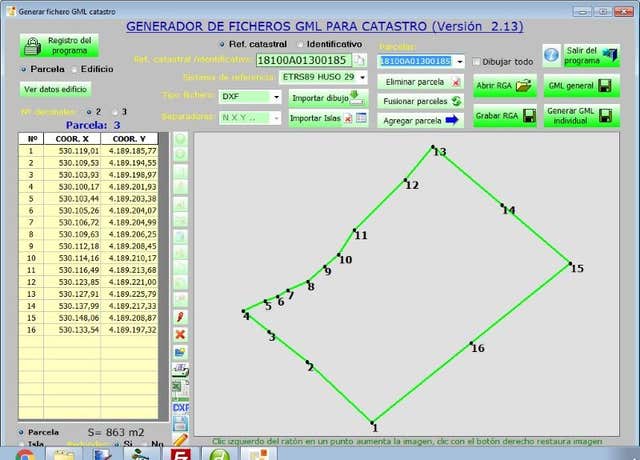This screenshot has width=640, height=460.
Task: Open the Parcelas dropdown list
Action: click(459, 61)
